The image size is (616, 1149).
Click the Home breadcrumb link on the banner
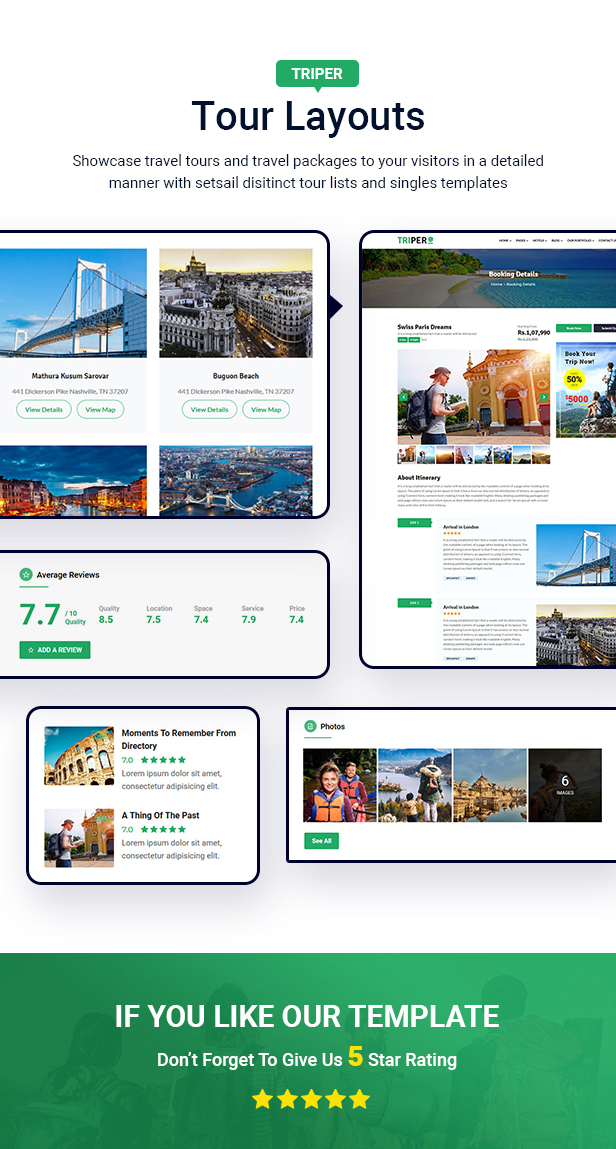[497, 284]
